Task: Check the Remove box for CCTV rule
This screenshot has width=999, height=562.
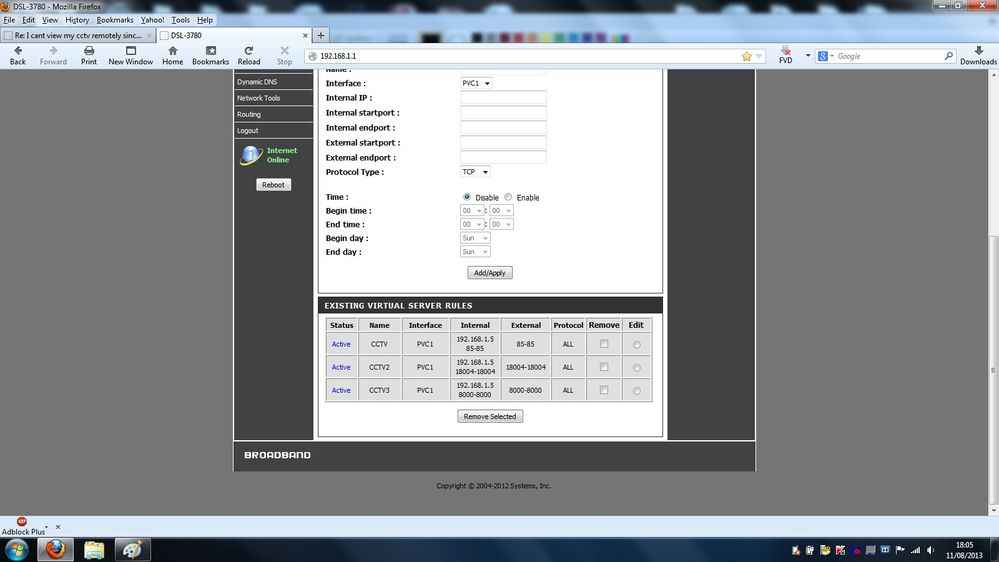Action: coord(604,344)
